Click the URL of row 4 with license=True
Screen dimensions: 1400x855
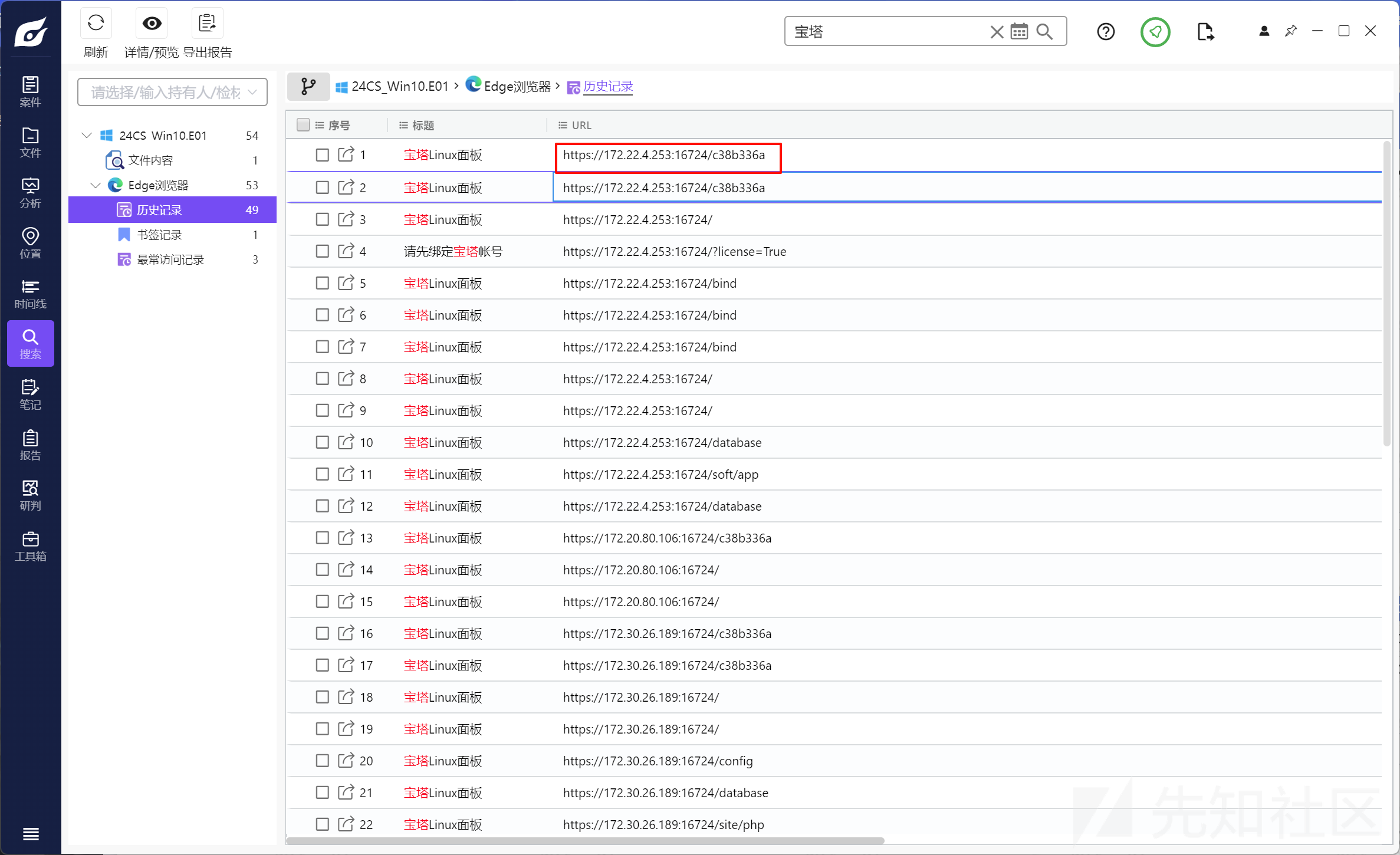tap(675, 252)
